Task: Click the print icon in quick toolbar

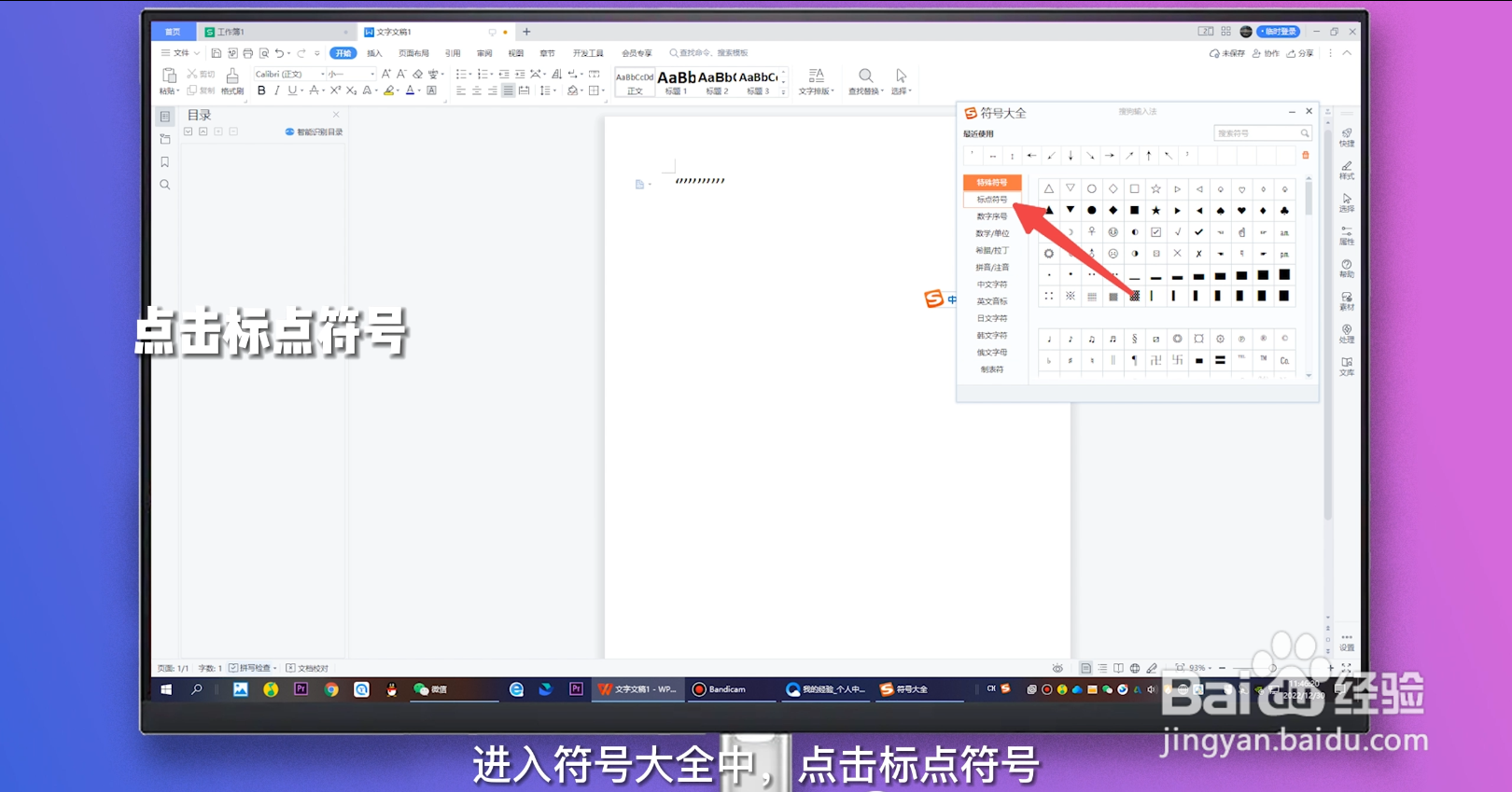Action: point(248,53)
